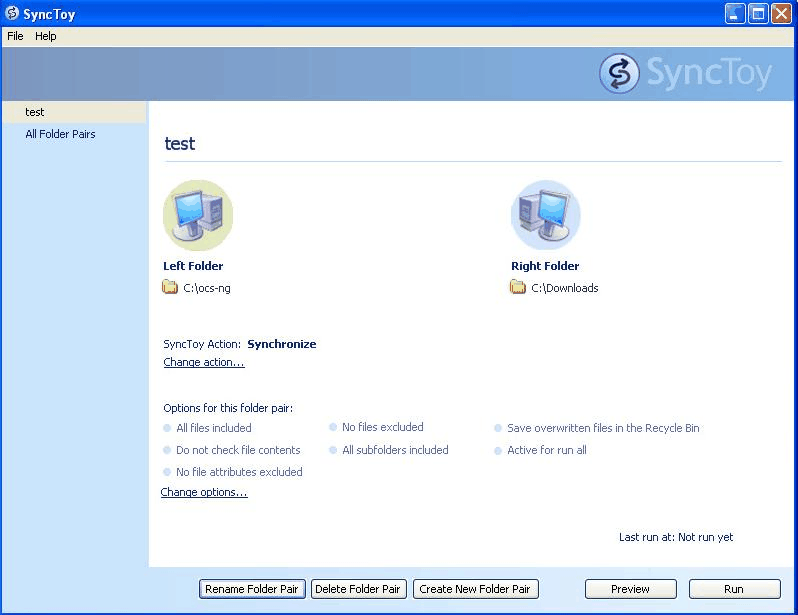Click 'No file attributes excluded' text

point(239,472)
